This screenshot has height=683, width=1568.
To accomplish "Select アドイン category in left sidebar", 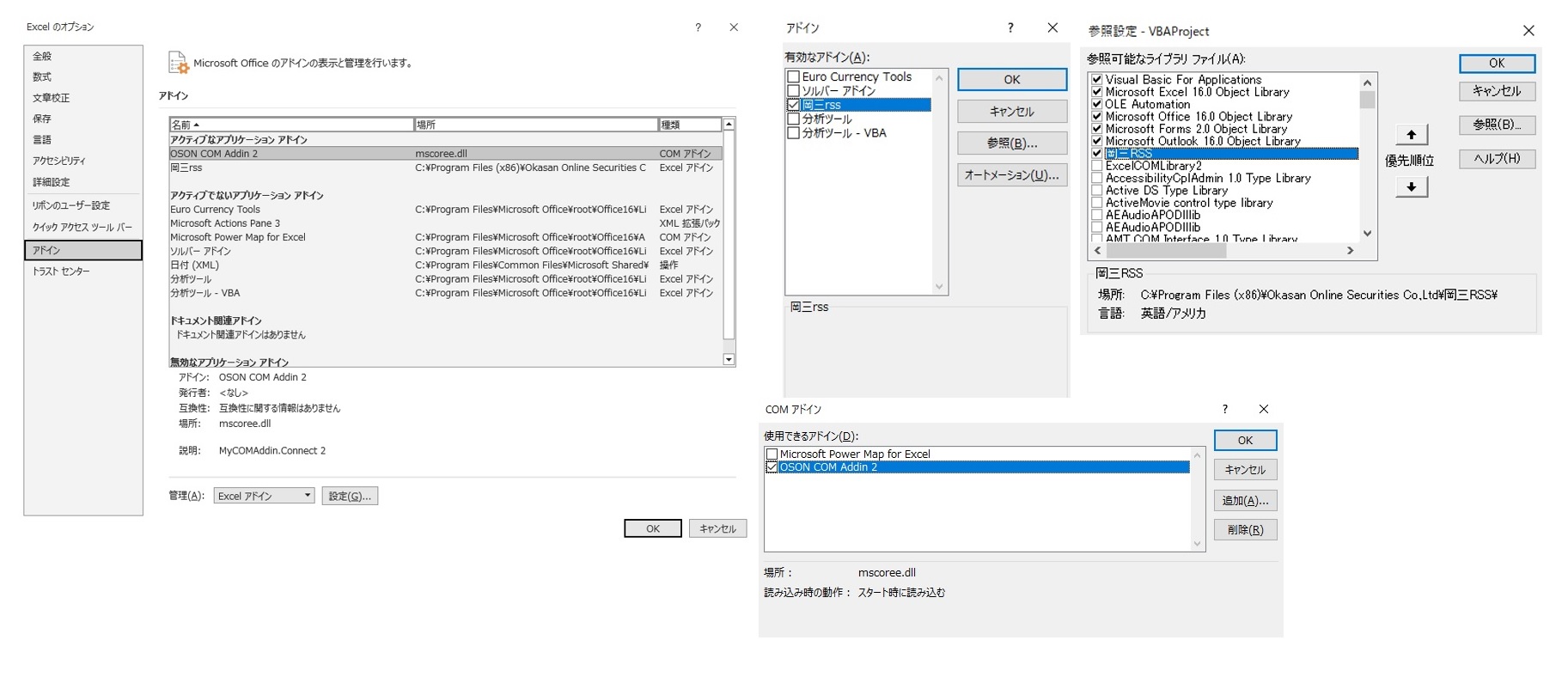I will tap(82, 250).
